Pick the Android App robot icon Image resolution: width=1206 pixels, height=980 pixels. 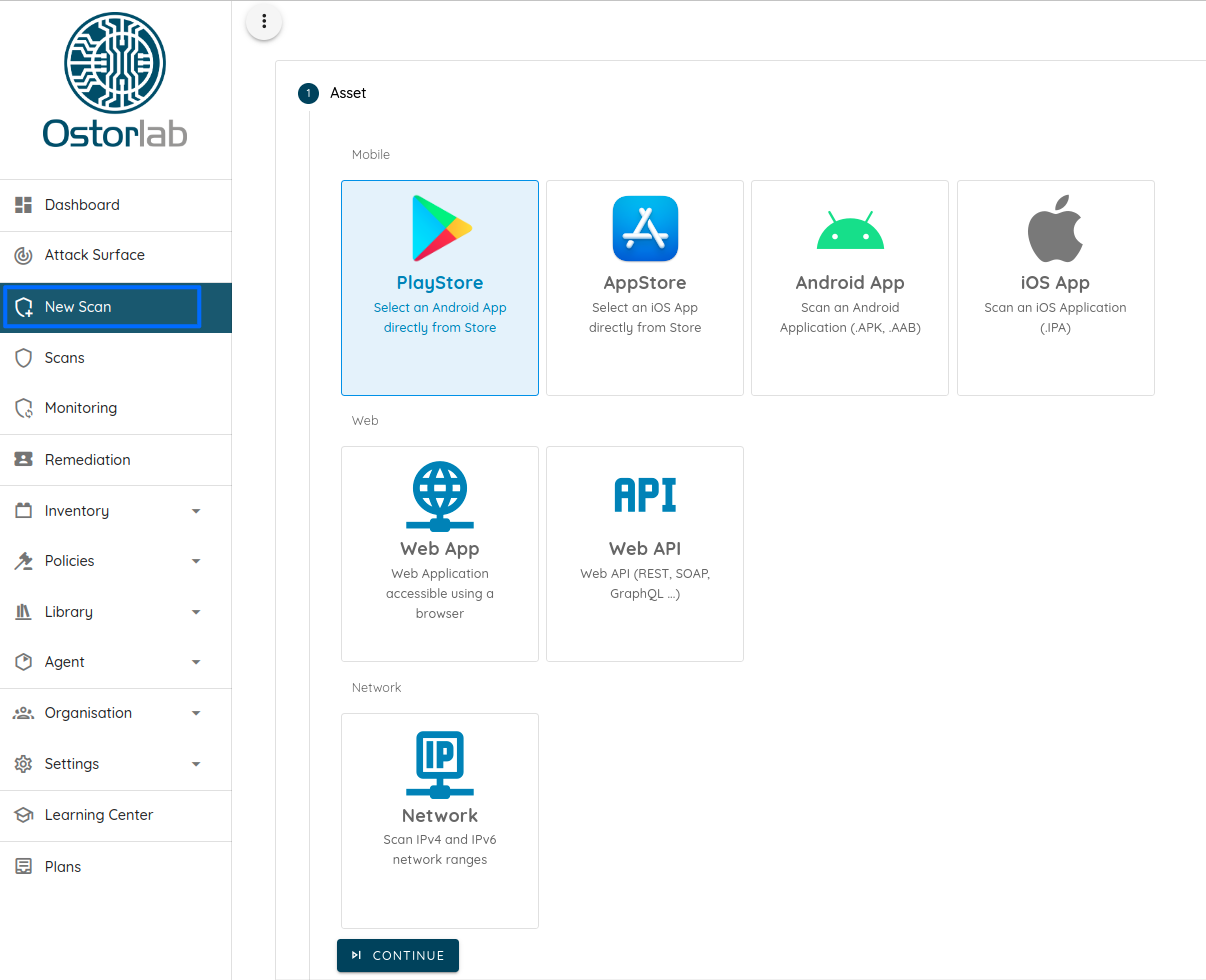tap(850, 230)
